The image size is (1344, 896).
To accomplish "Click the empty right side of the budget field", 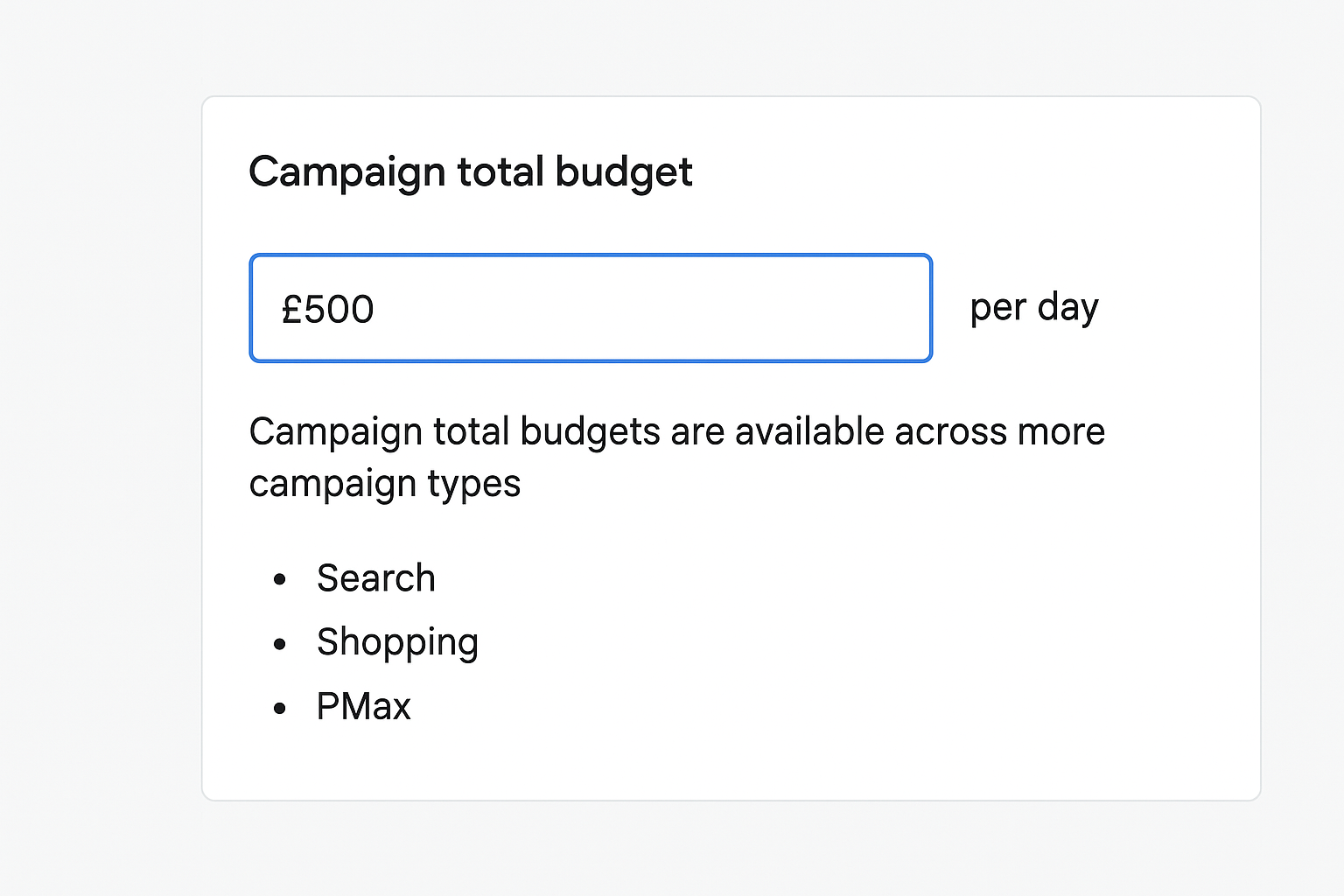I will point(787,308).
